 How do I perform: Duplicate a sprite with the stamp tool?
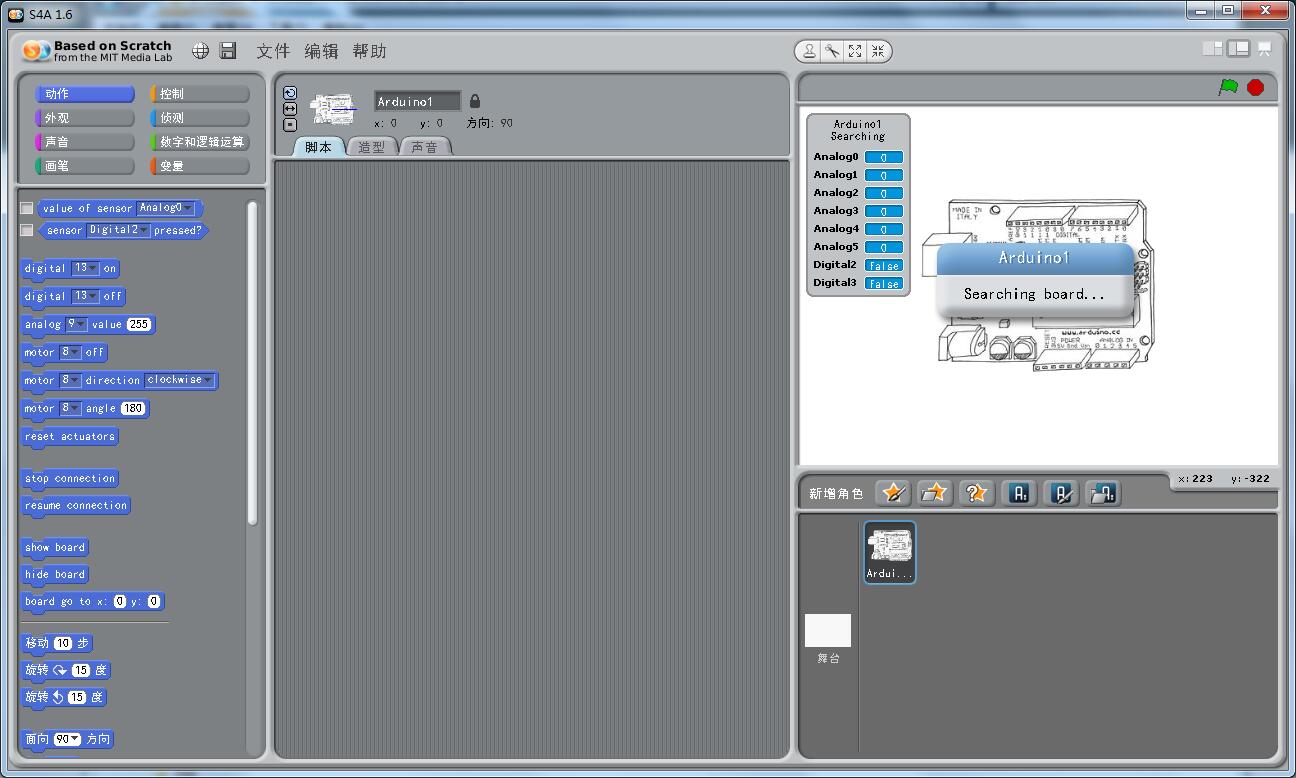point(808,51)
